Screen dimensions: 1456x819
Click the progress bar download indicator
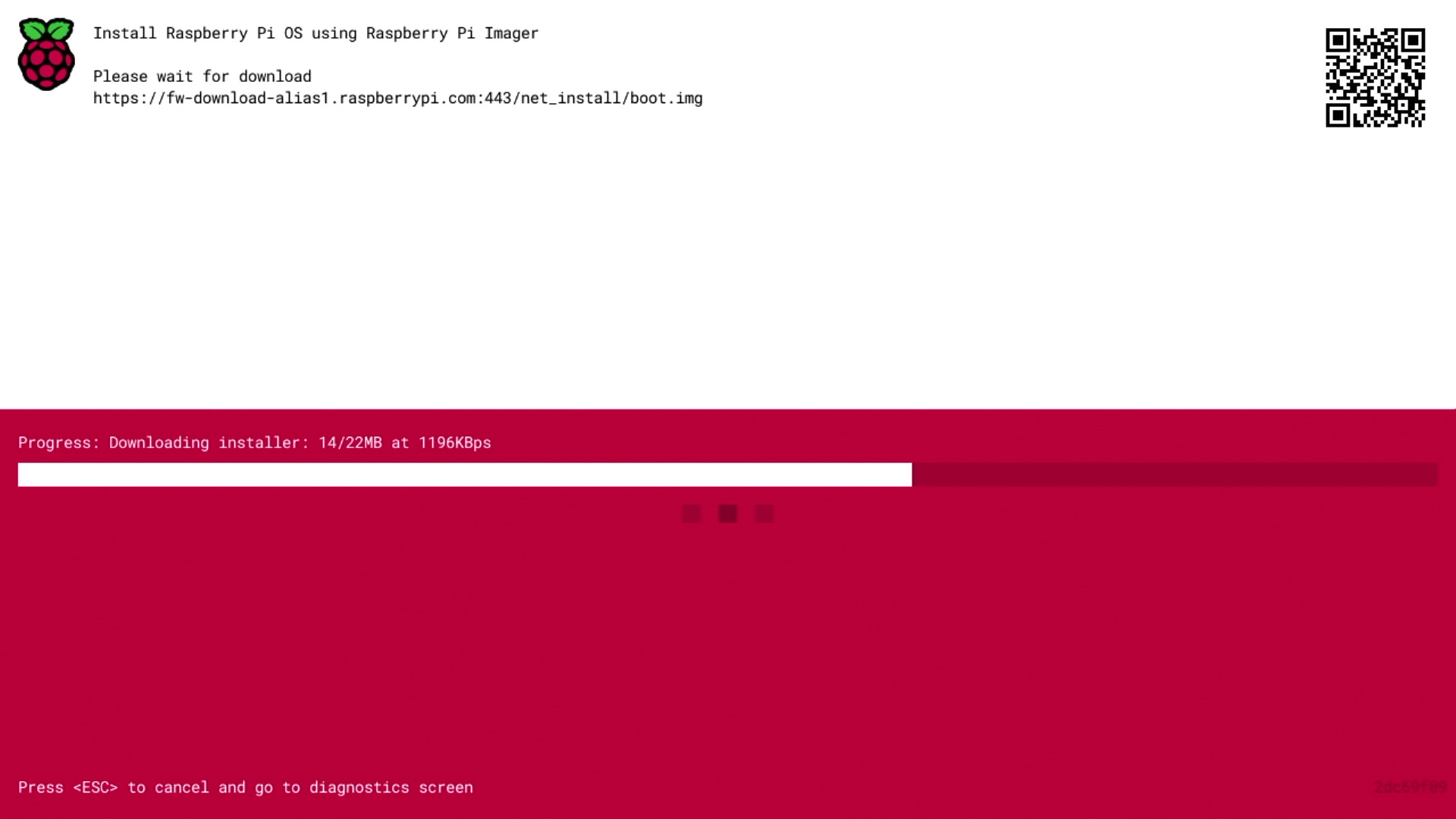[463, 473]
